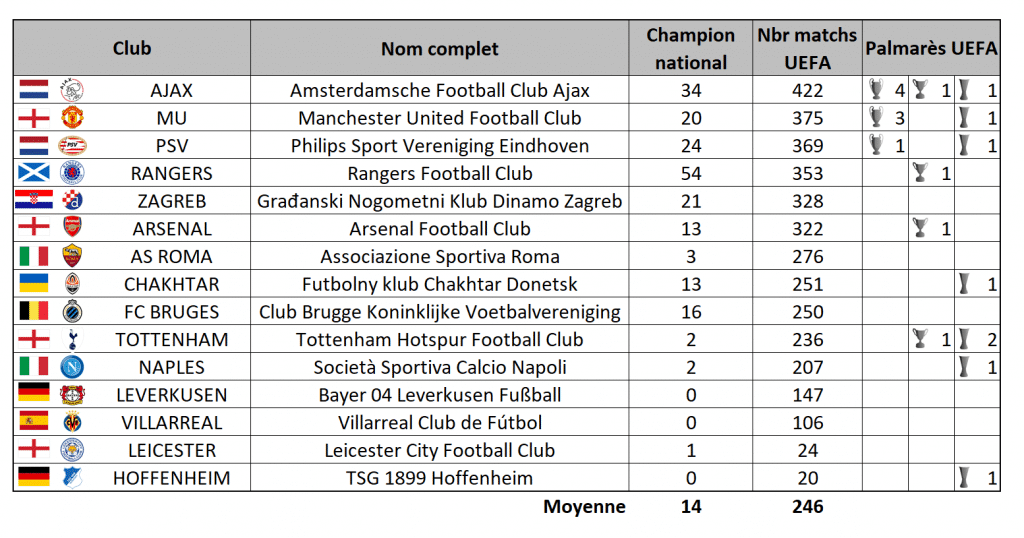Select the Belgium flag next to FC Bruges

pos(33,311)
